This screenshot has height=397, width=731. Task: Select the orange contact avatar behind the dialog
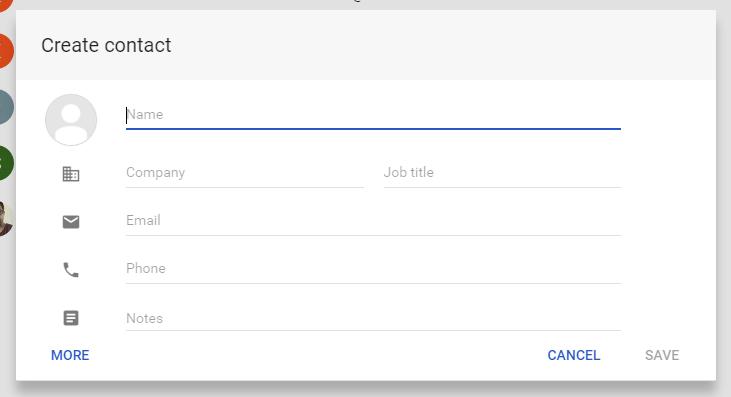7,51
